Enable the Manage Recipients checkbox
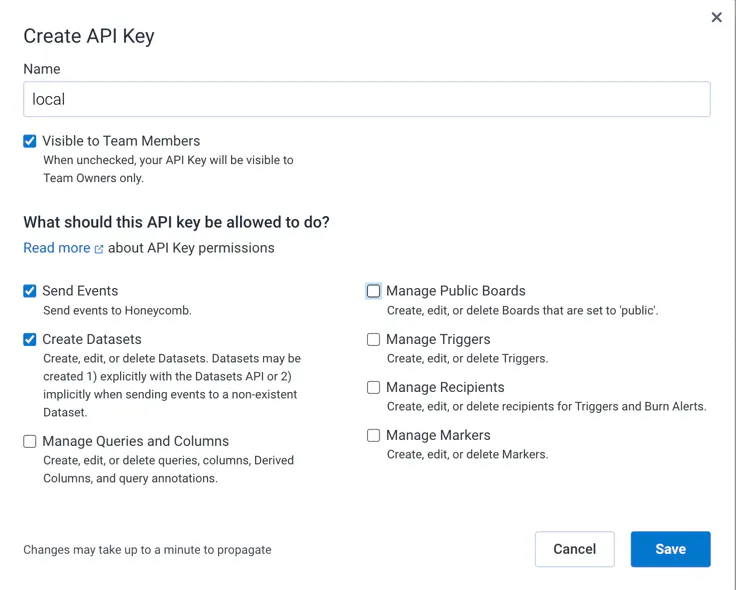The height and width of the screenshot is (590, 736). pyautogui.click(x=373, y=387)
